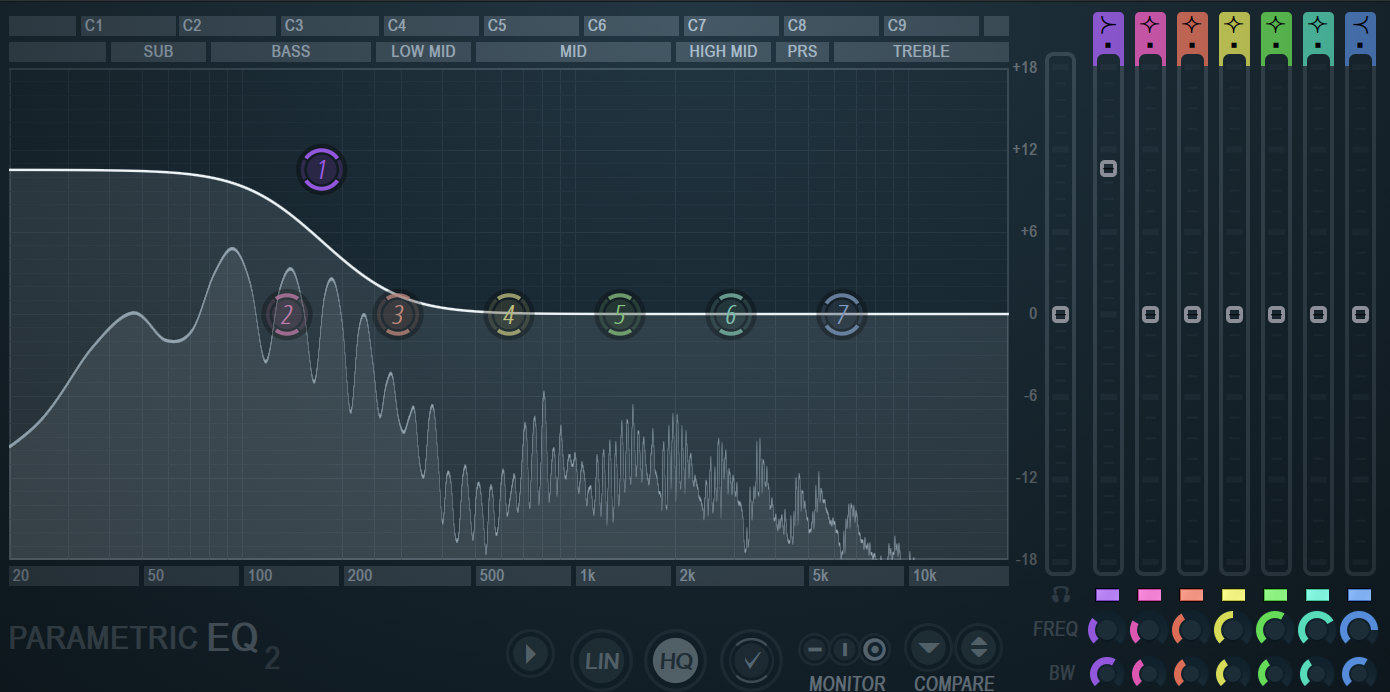Click the purple band 1 color swatch
This screenshot has height=692, width=1390.
[x=1108, y=595]
